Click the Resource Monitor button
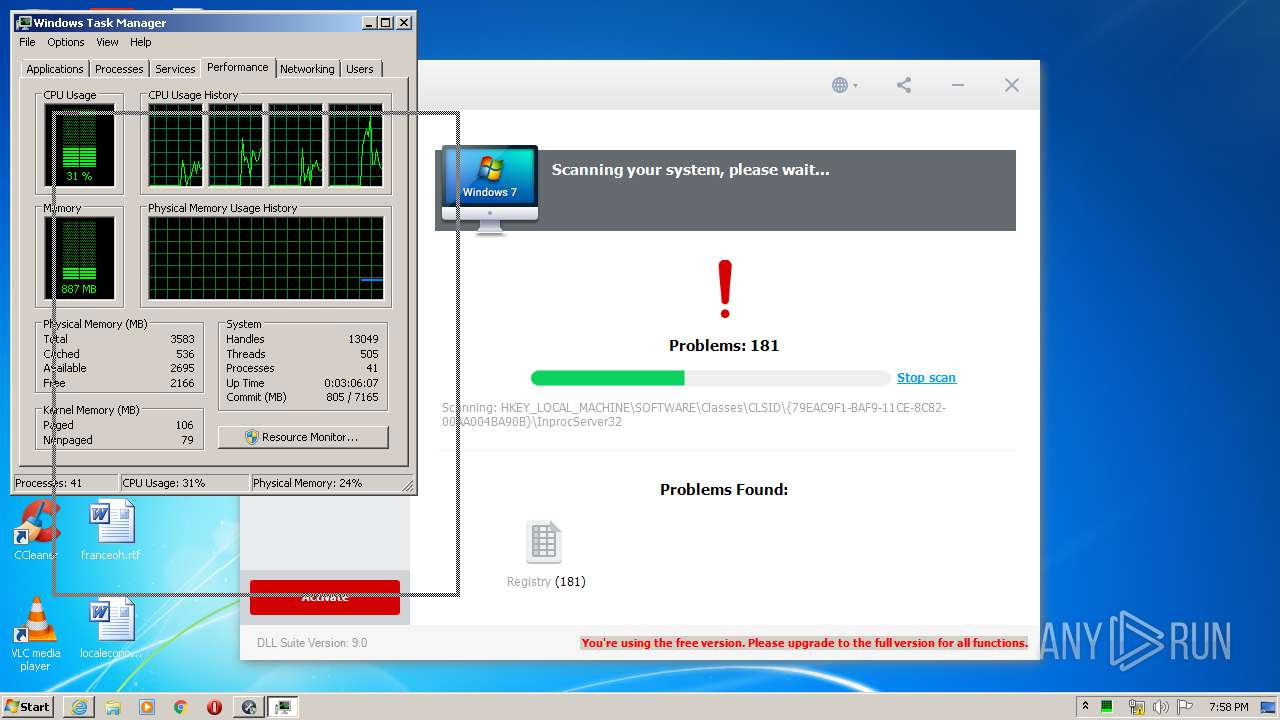The image size is (1280, 720). [x=303, y=437]
